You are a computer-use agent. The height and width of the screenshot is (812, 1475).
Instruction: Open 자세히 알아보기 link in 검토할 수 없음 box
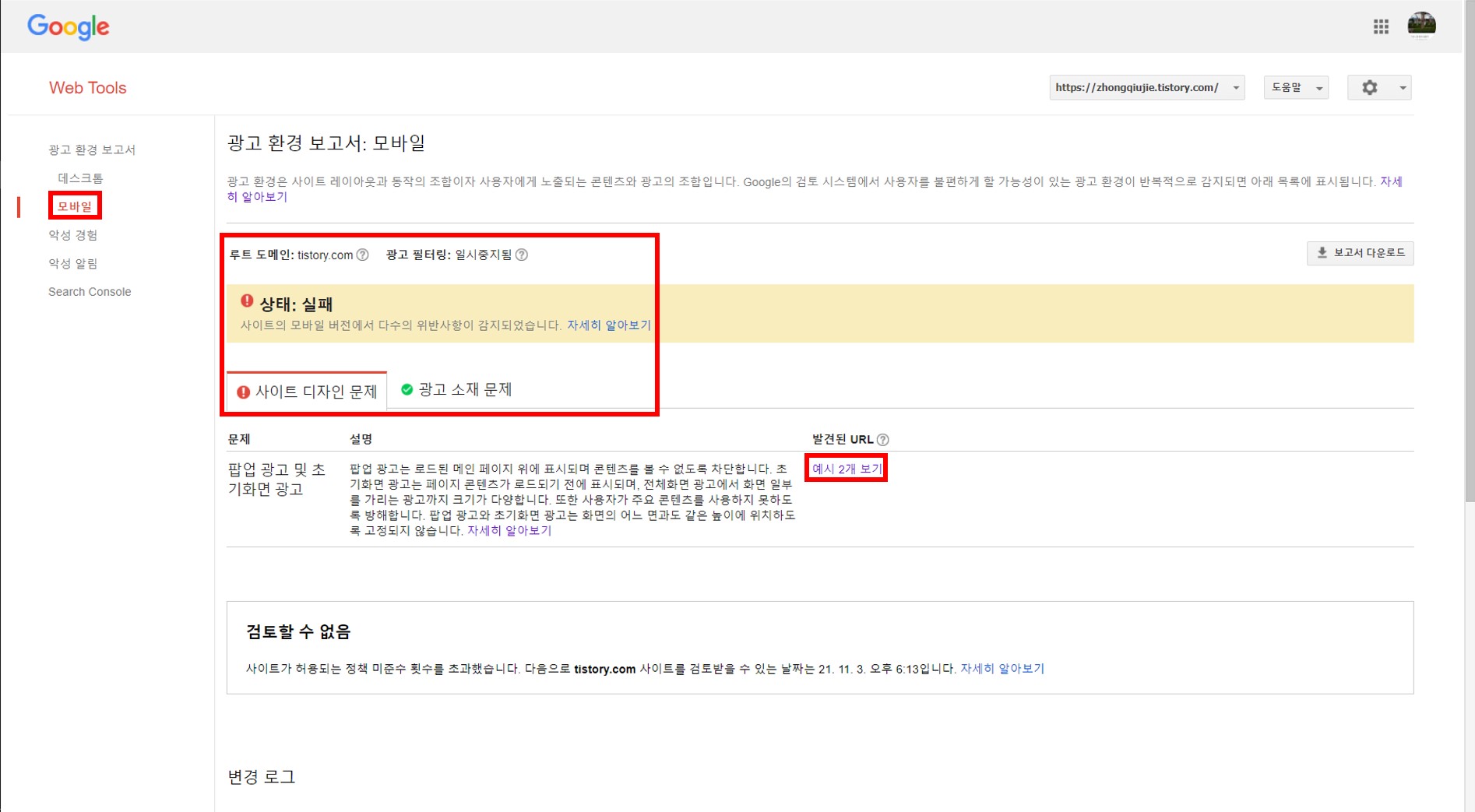pyautogui.click(x=1002, y=669)
